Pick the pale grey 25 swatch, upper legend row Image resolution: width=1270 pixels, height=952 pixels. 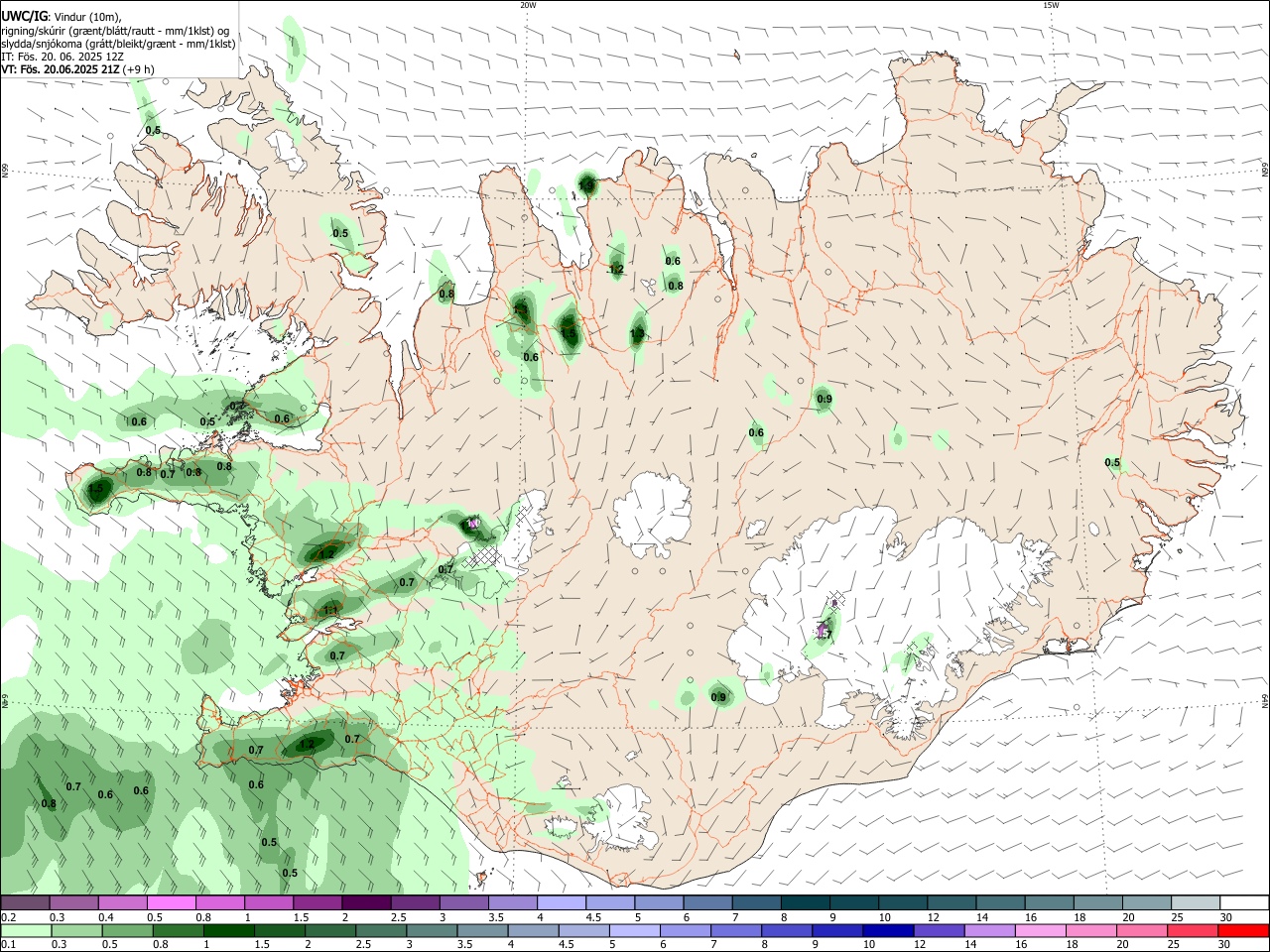1195,902
